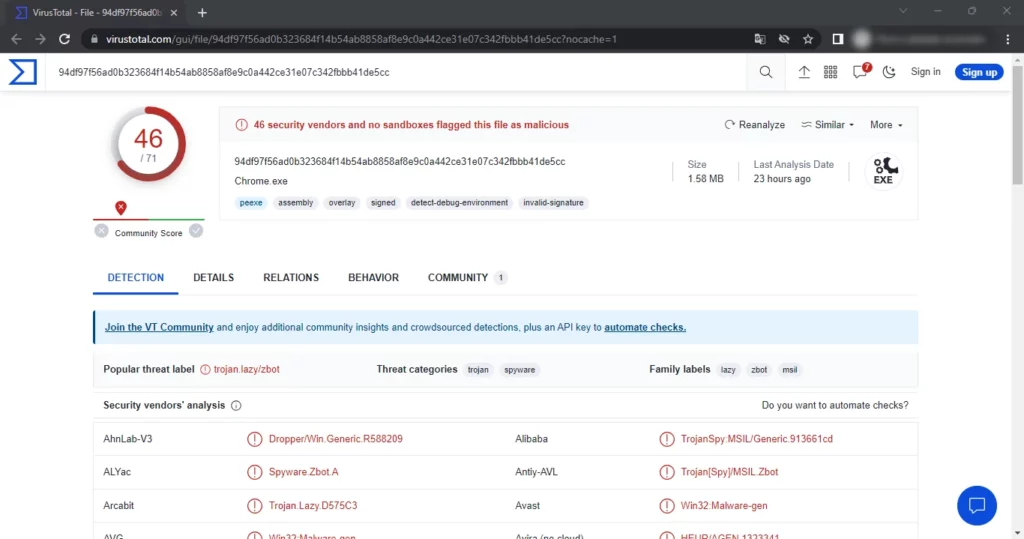Click info icon beside Security vendors' analysis
This screenshot has width=1024, height=539.
[x=236, y=406]
